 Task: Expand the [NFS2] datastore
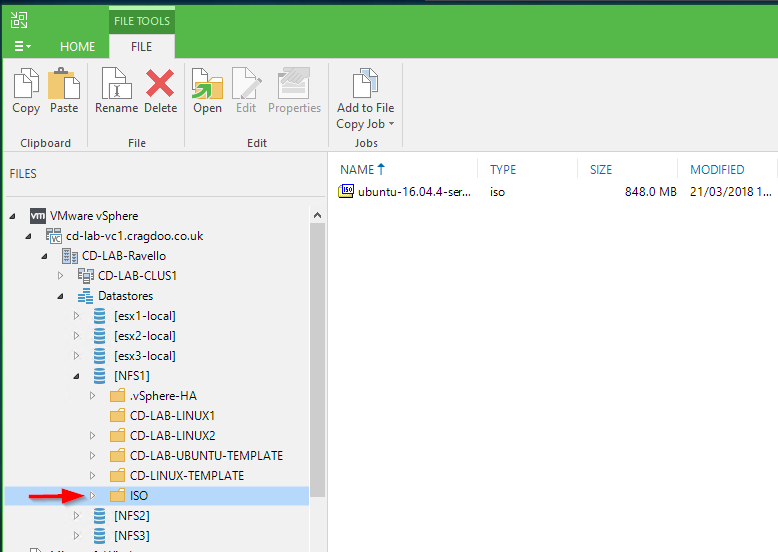tap(76, 515)
